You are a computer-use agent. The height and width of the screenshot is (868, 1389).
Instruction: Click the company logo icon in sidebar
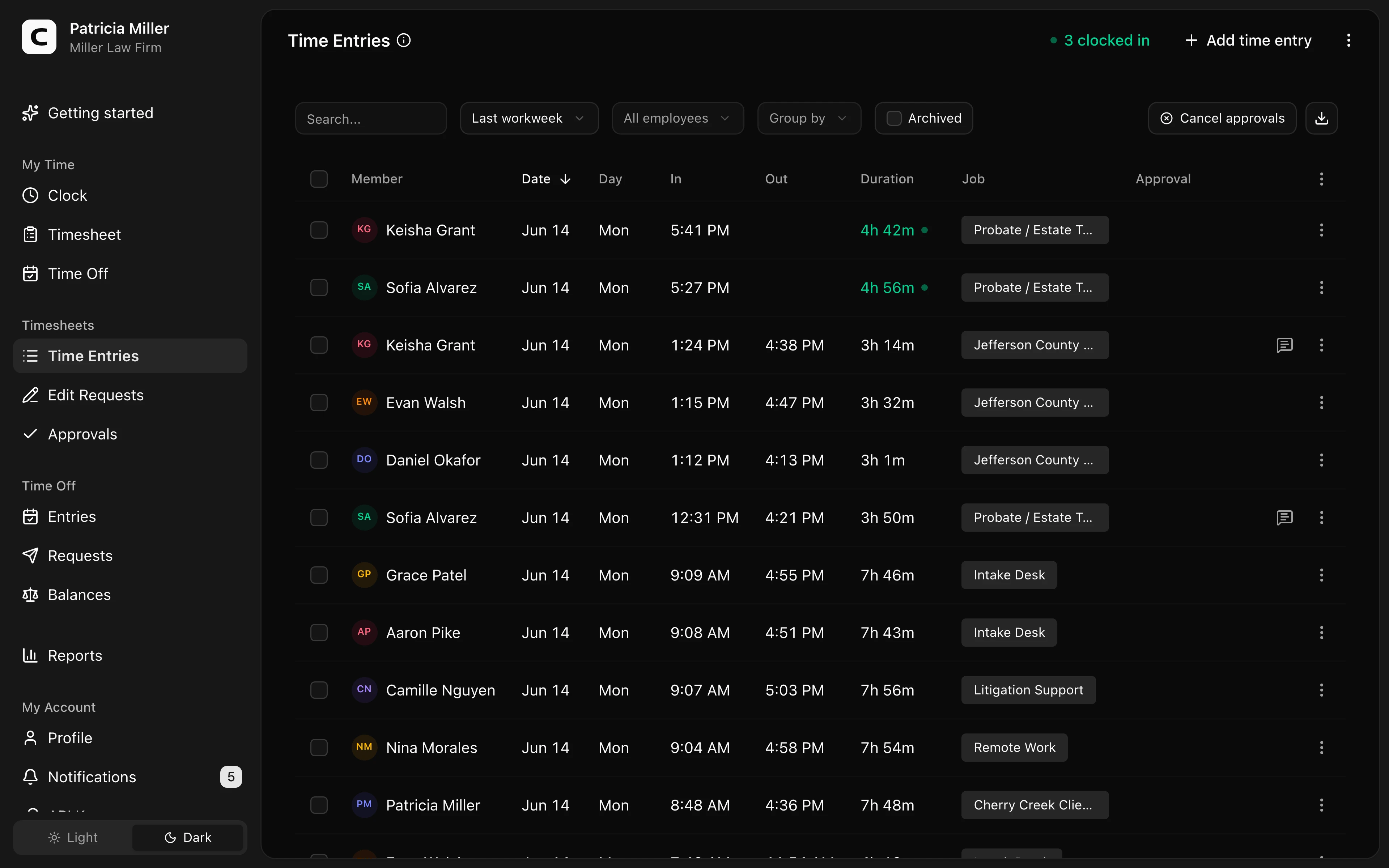pos(39,37)
